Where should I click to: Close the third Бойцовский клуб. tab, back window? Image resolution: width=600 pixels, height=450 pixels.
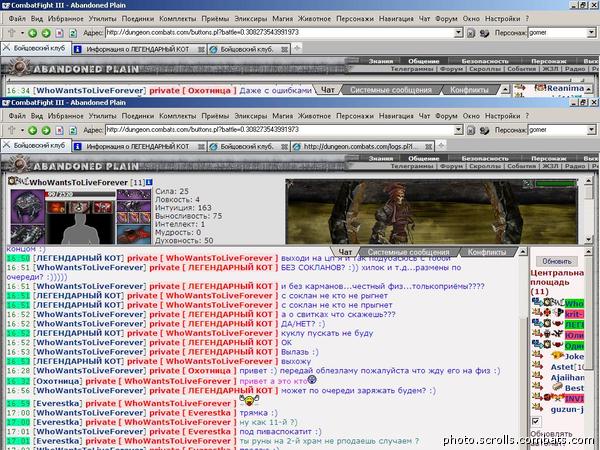tap(284, 49)
